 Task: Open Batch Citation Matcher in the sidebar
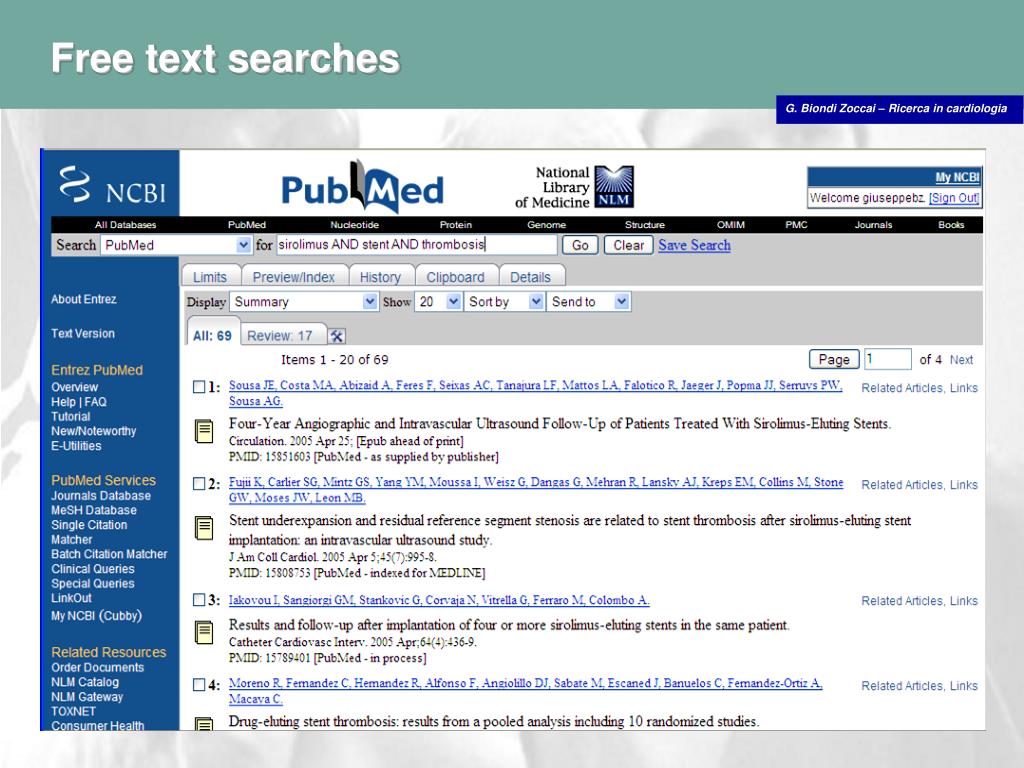109,554
